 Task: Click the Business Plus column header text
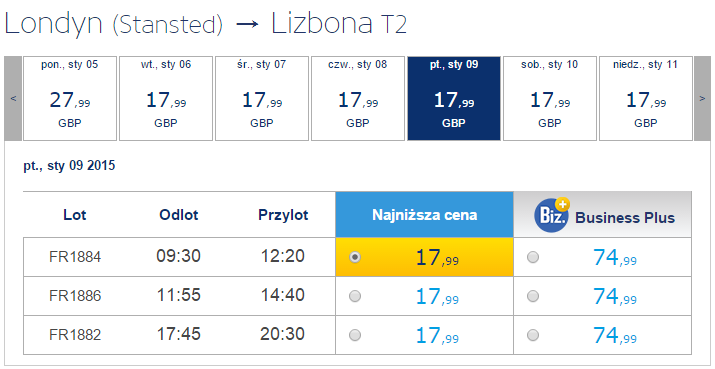tap(625, 218)
